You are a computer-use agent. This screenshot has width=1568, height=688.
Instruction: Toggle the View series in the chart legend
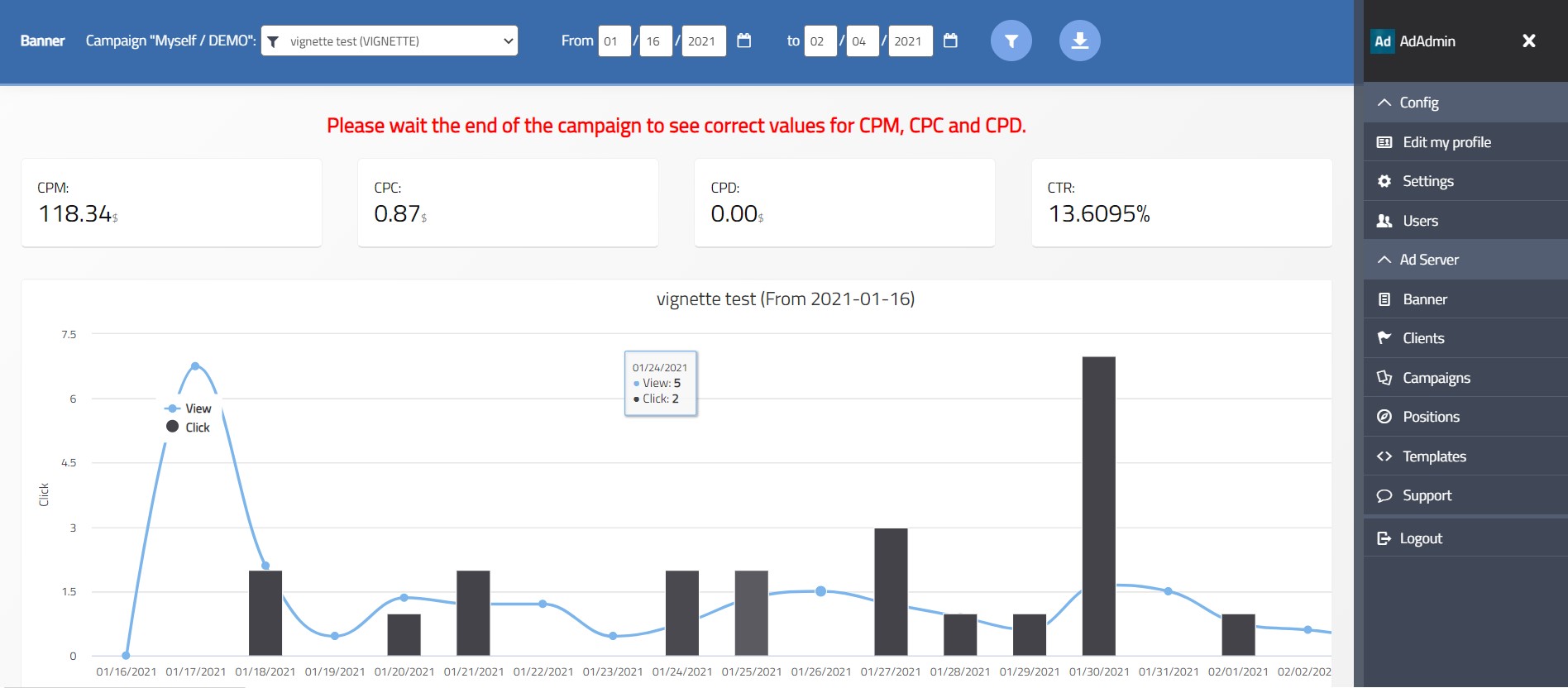189,408
